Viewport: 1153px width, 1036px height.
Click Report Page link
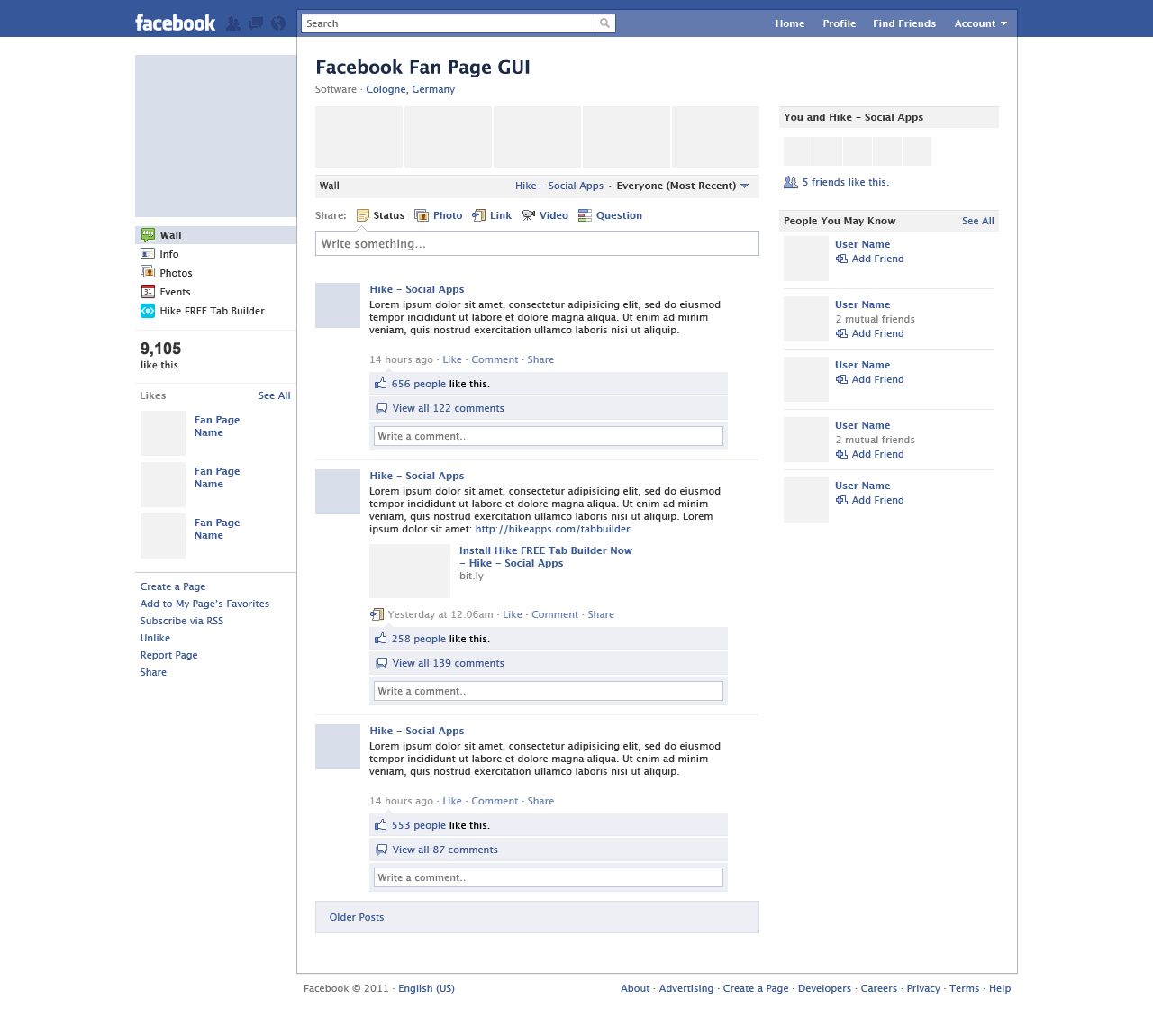(x=168, y=655)
